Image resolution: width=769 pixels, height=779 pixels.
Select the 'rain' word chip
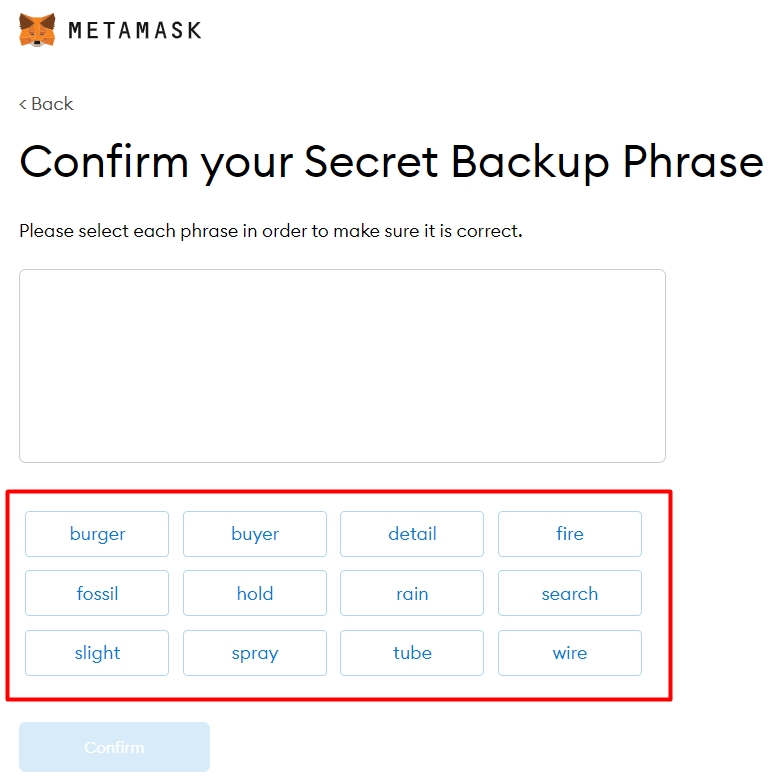(412, 593)
